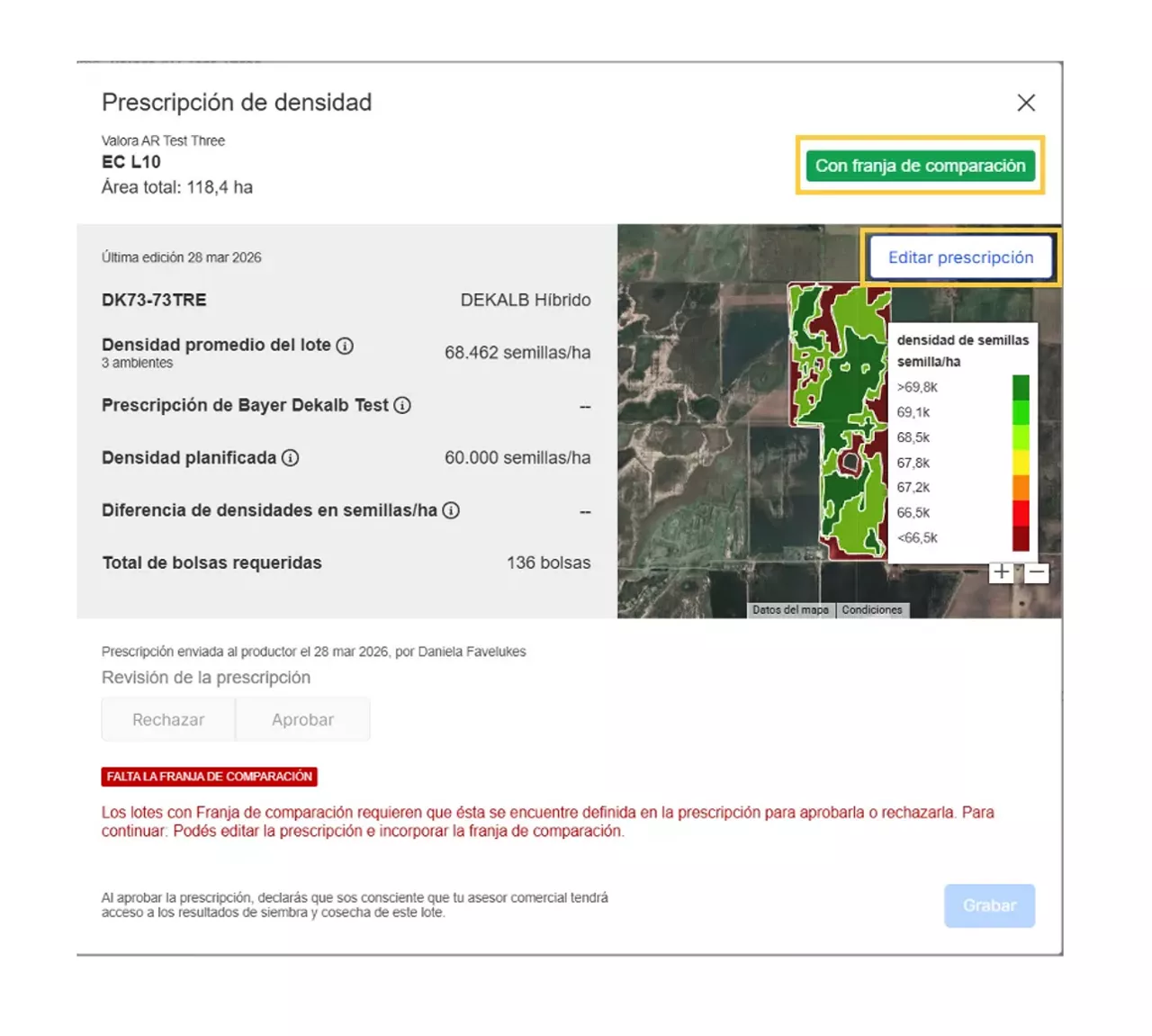Close the Prescripción de densidad dialog
1152x1036 pixels.
pyautogui.click(x=1025, y=103)
